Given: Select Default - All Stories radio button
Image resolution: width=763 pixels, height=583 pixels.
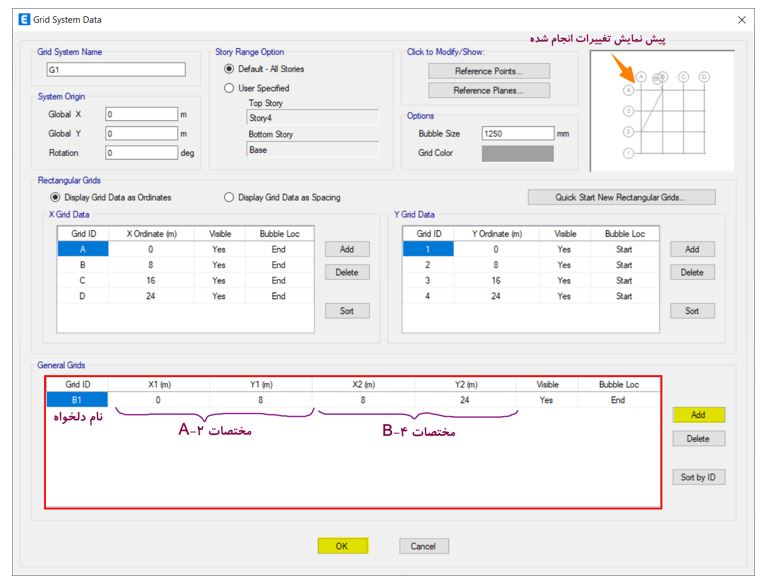Looking at the screenshot, I should (x=229, y=69).
